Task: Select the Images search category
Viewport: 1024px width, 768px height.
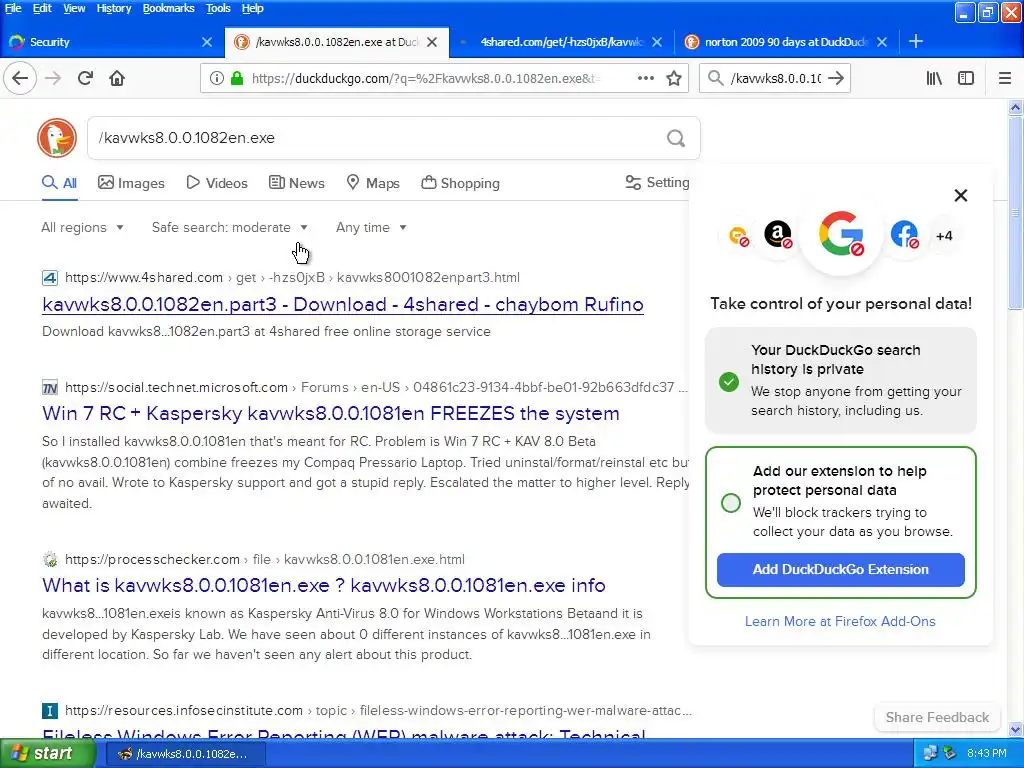Action: (x=131, y=183)
